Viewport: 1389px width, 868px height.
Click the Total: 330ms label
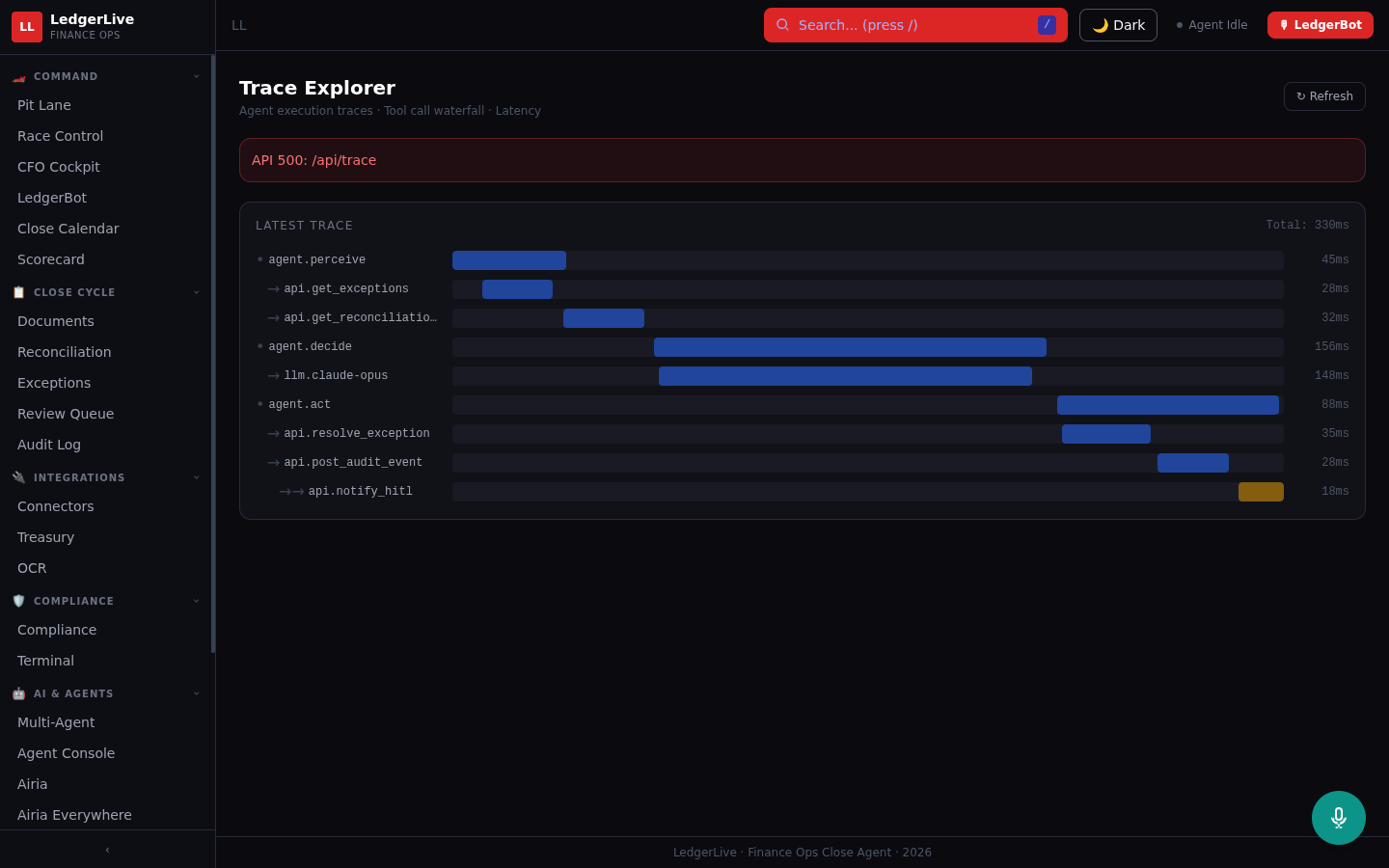click(1307, 226)
